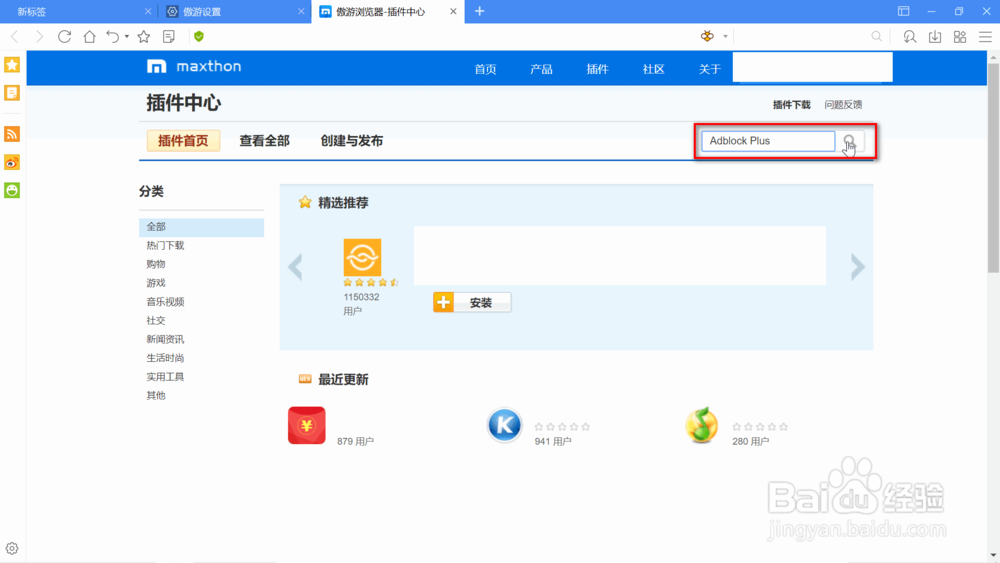
Task: Open 社区 in site navigation
Action: pos(654,69)
